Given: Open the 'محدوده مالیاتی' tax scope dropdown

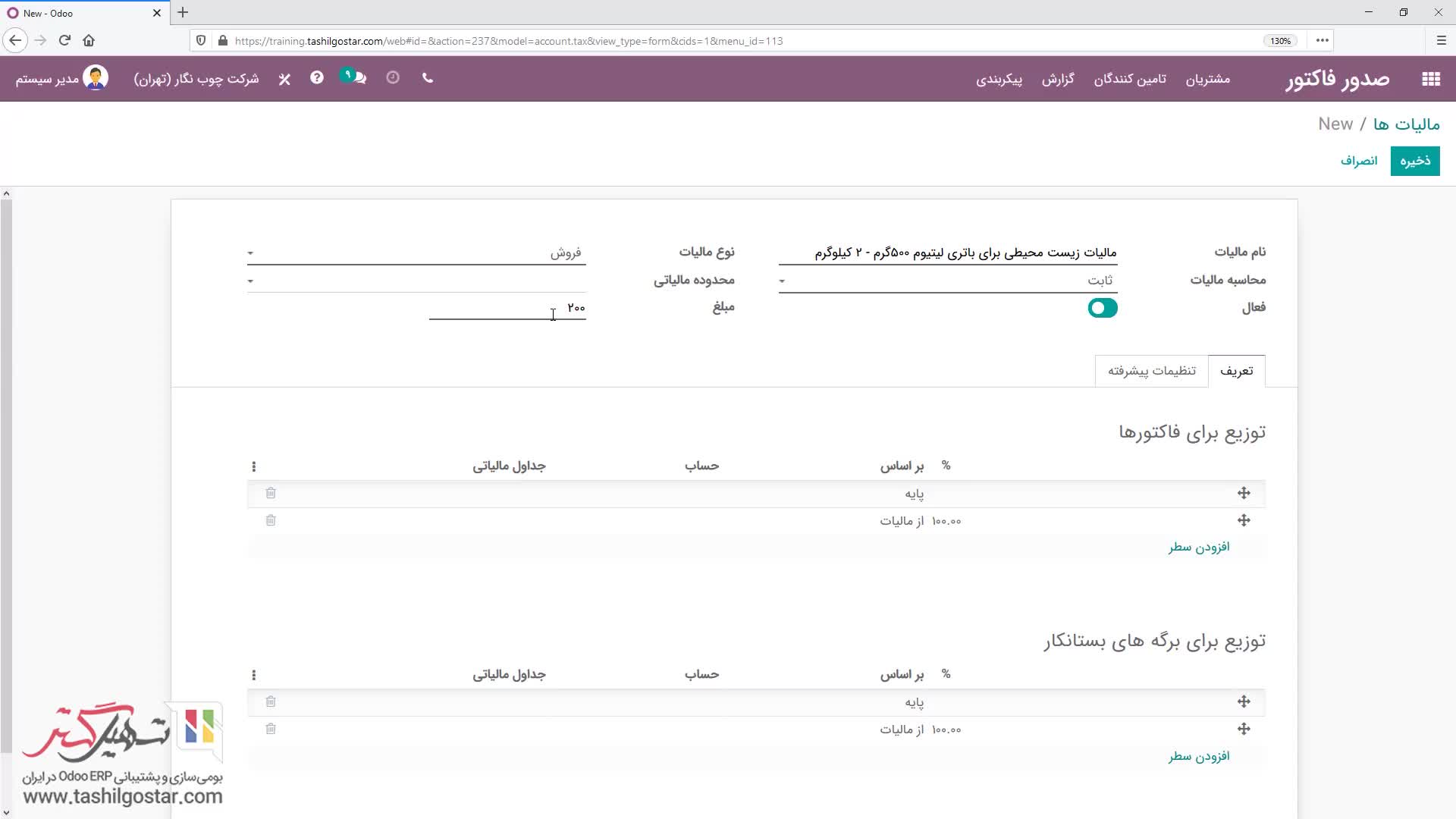Looking at the screenshot, I should point(416,281).
